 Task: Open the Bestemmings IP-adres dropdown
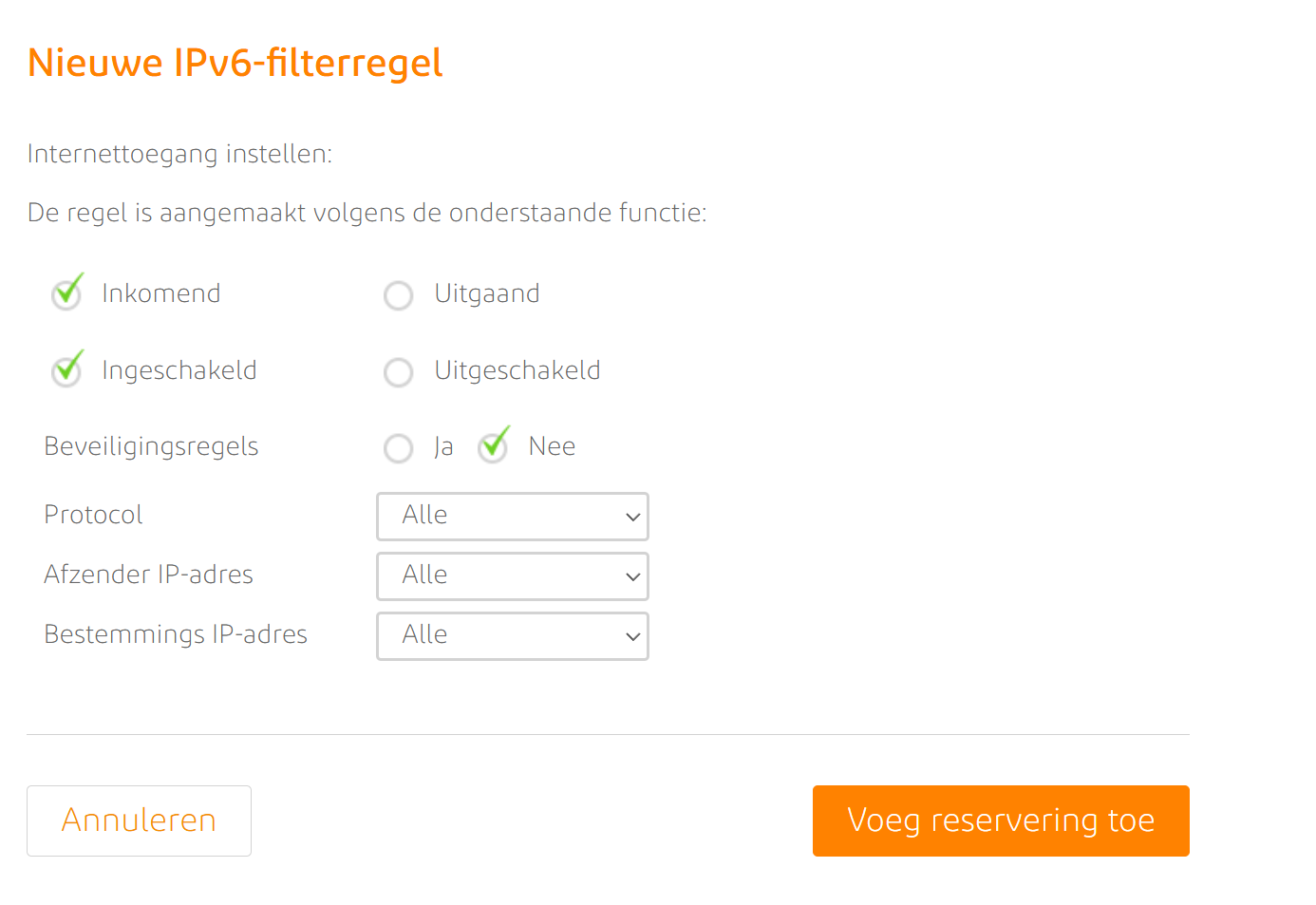click(x=513, y=636)
